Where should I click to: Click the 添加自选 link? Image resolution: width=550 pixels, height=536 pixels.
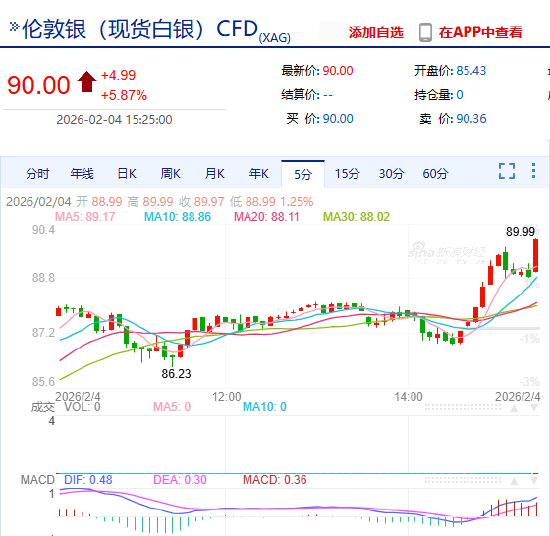tap(376, 33)
